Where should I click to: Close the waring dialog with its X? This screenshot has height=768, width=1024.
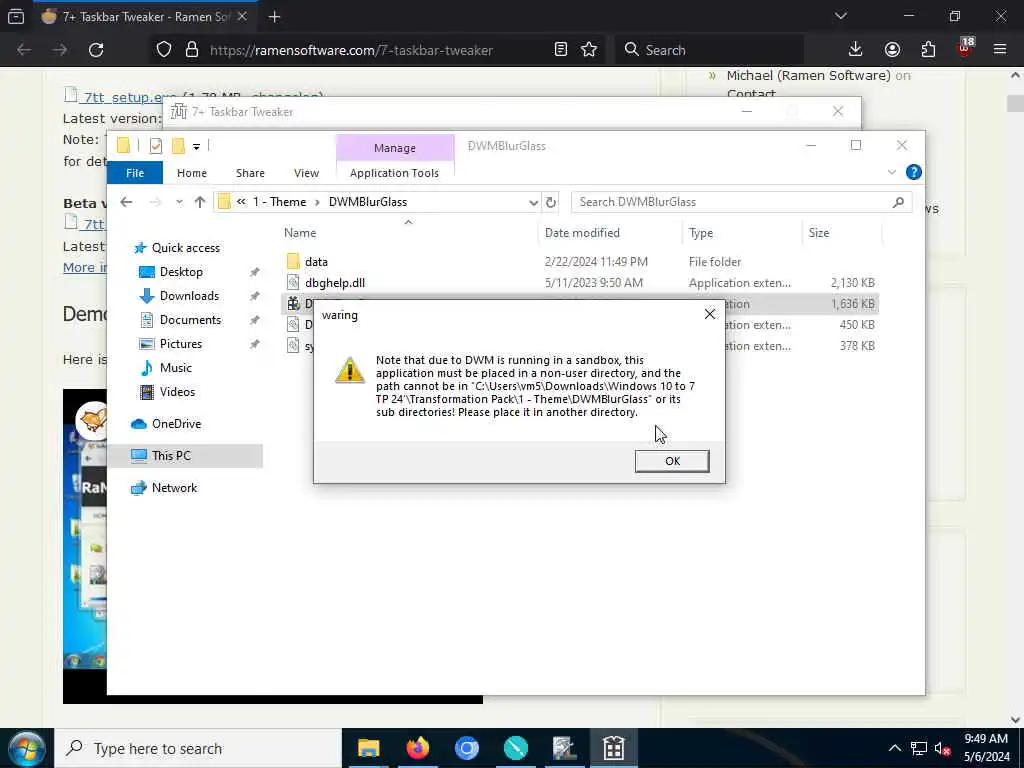point(710,314)
